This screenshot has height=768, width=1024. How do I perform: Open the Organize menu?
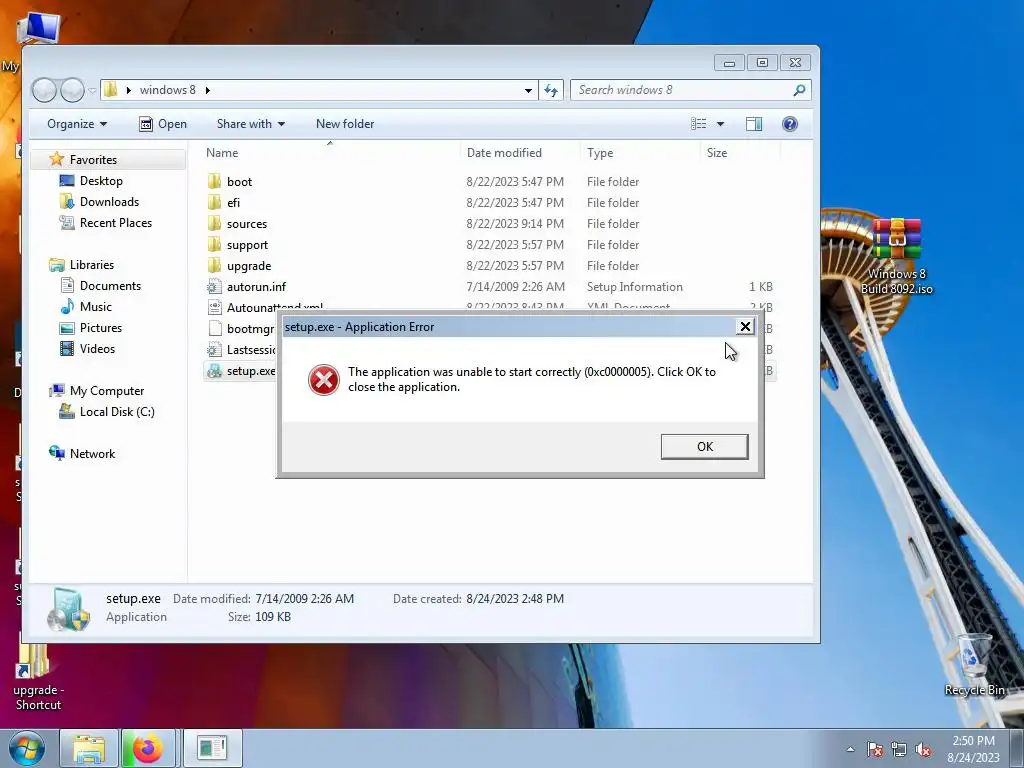[76, 124]
